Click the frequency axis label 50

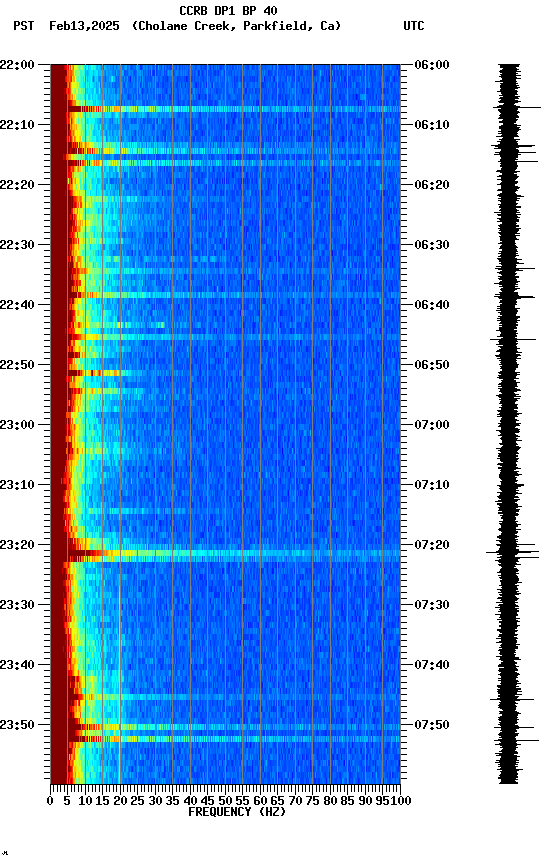(225, 801)
